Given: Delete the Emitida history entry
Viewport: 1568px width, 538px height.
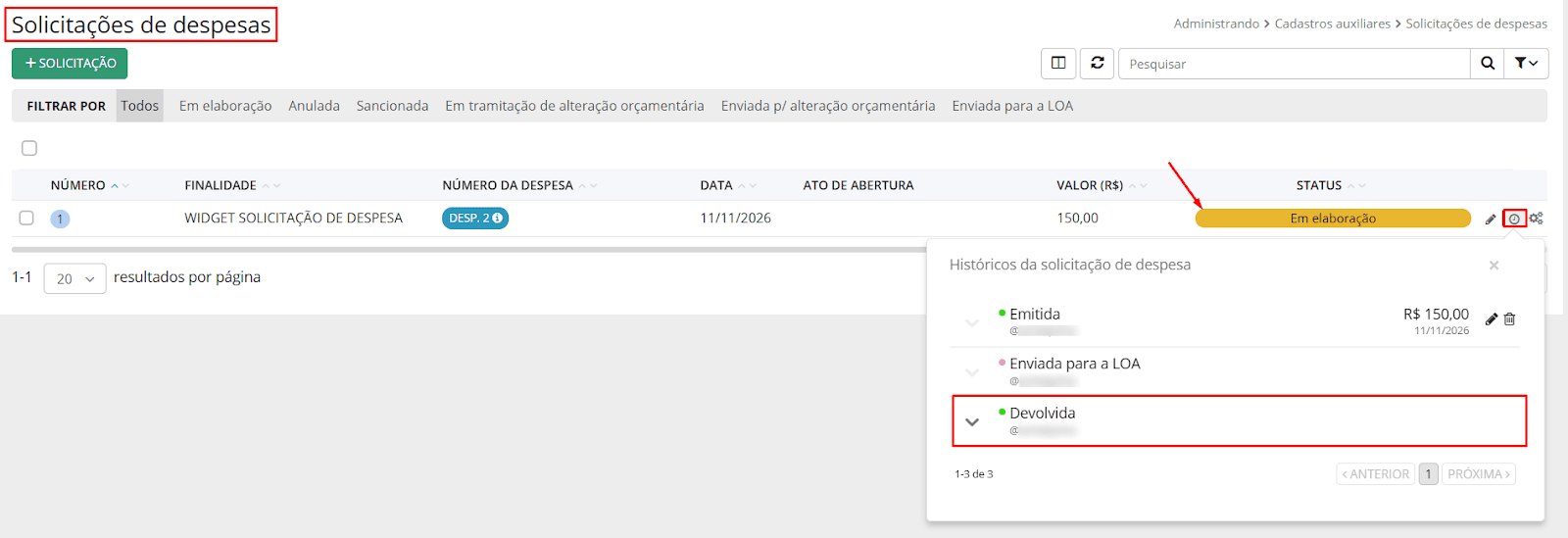Looking at the screenshot, I should point(1510,318).
